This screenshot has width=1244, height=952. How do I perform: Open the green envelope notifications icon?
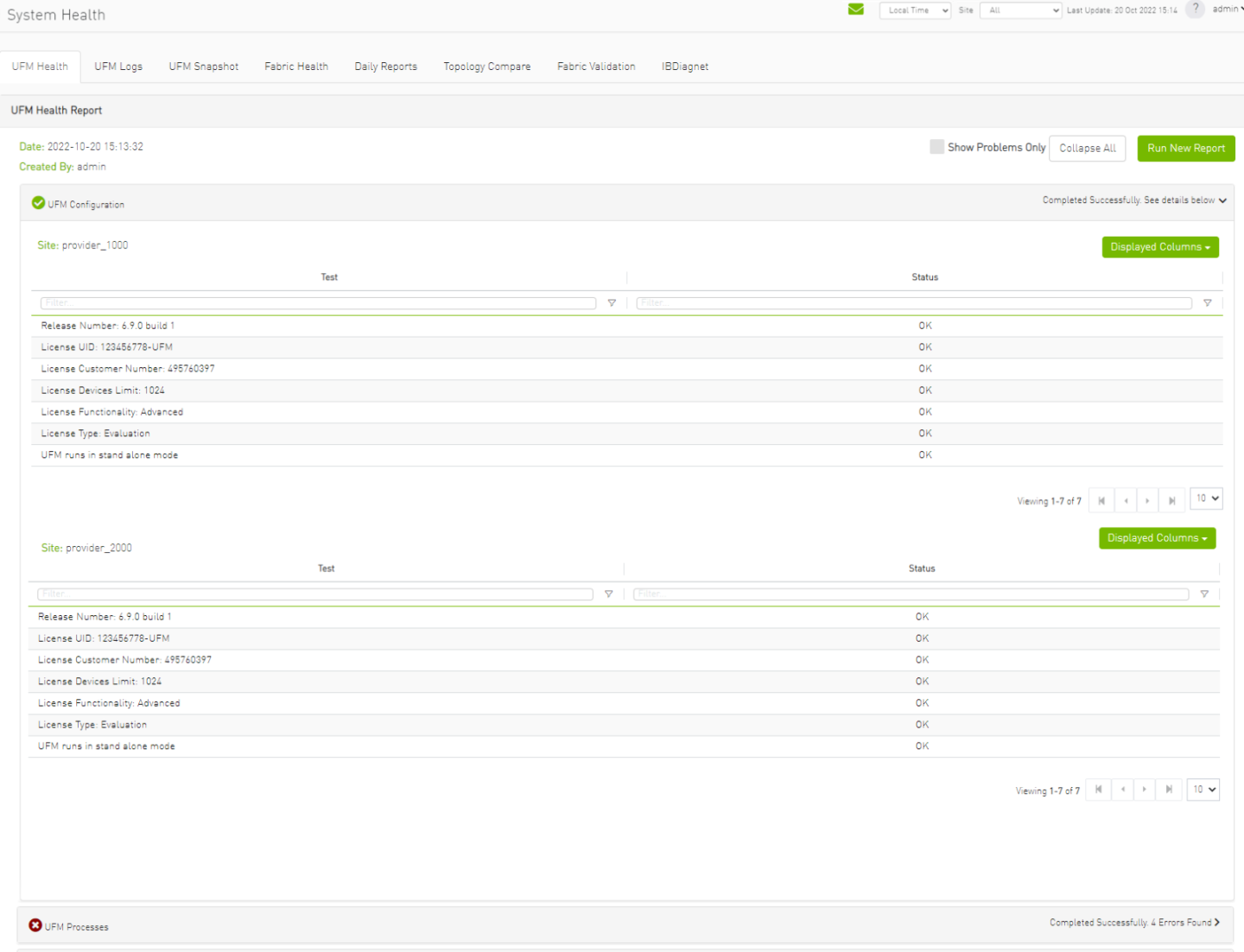[x=855, y=10]
